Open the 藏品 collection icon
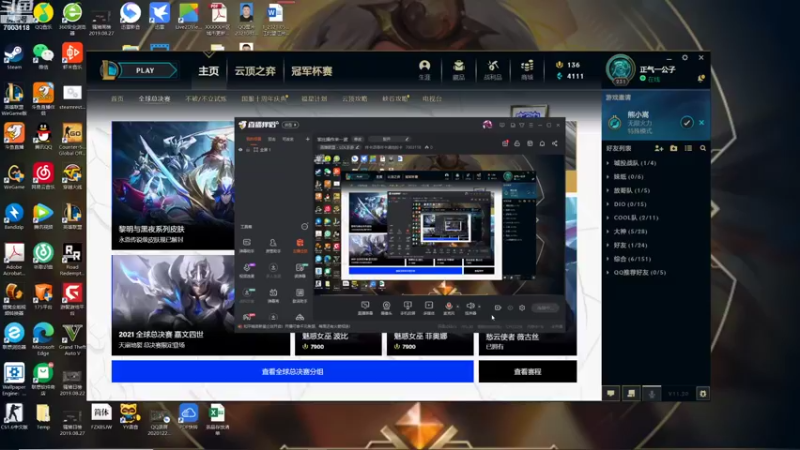The image size is (800, 450). click(459, 70)
